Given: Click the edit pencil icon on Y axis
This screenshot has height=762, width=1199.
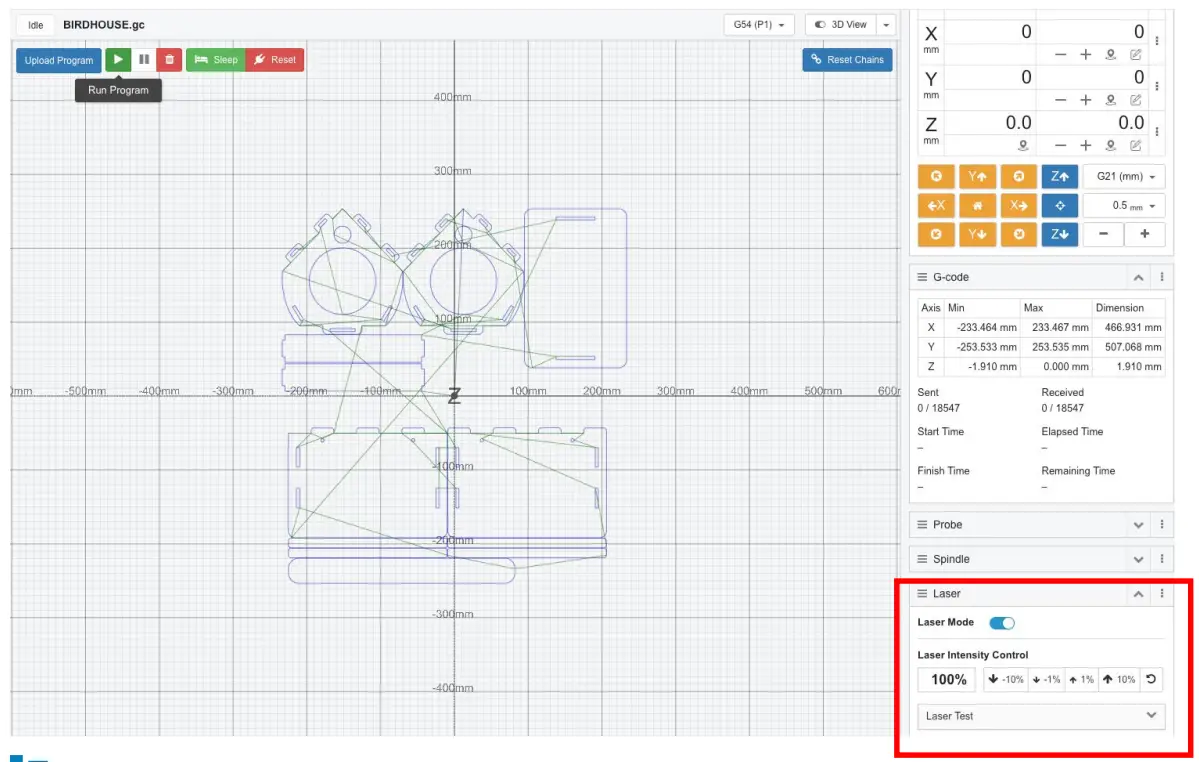Looking at the screenshot, I should coord(1135,99).
